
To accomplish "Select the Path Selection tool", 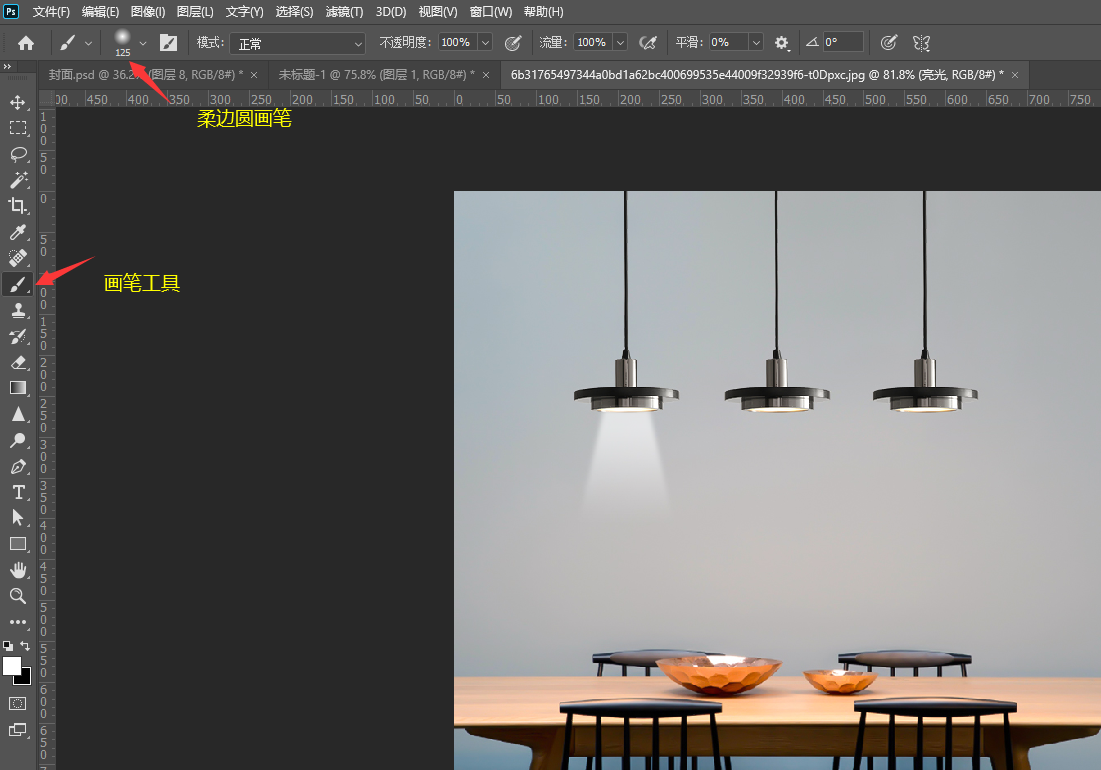I will [x=18, y=518].
